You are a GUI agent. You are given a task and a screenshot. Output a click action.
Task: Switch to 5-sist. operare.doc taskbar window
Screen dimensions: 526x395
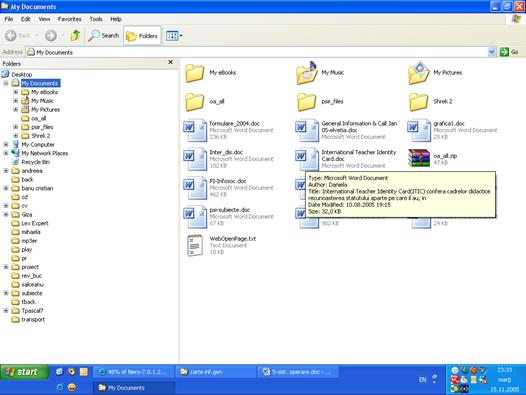point(298,372)
